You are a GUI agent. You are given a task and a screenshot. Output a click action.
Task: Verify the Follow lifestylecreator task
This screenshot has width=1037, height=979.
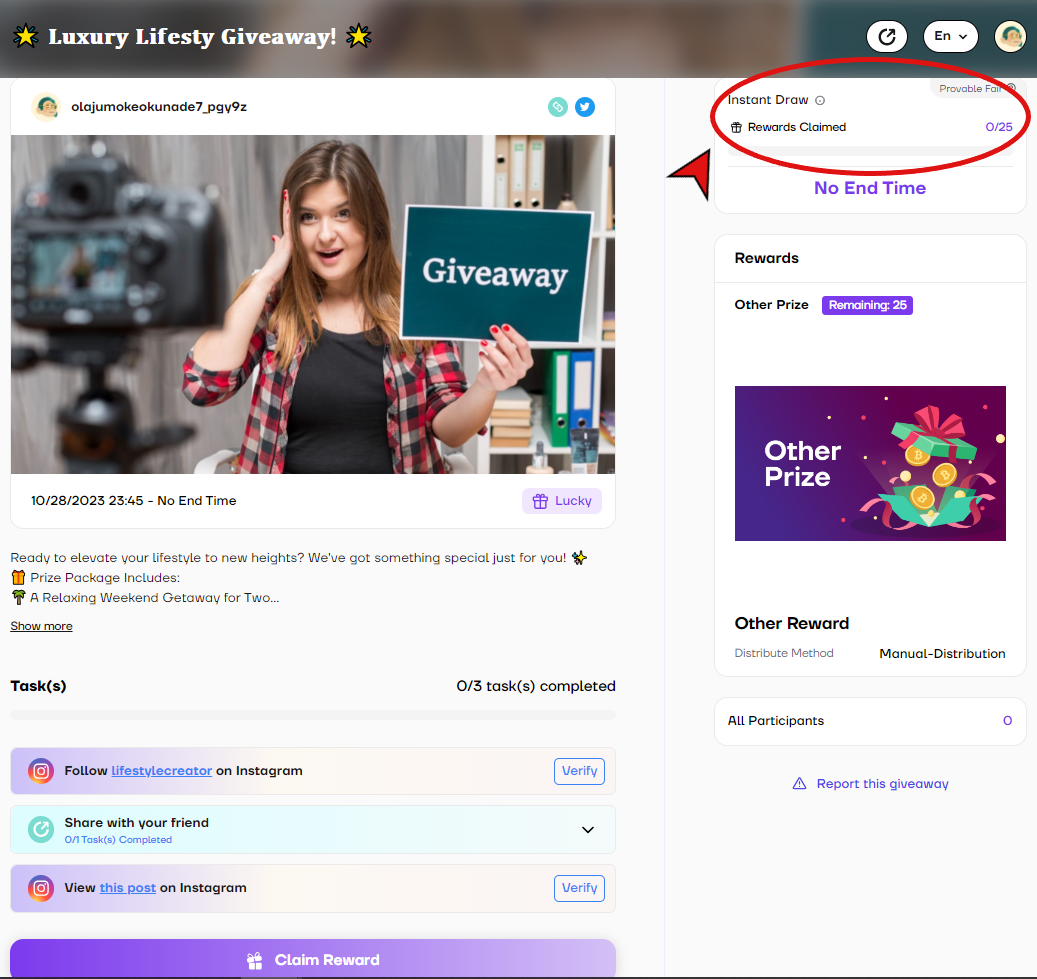point(579,771)
